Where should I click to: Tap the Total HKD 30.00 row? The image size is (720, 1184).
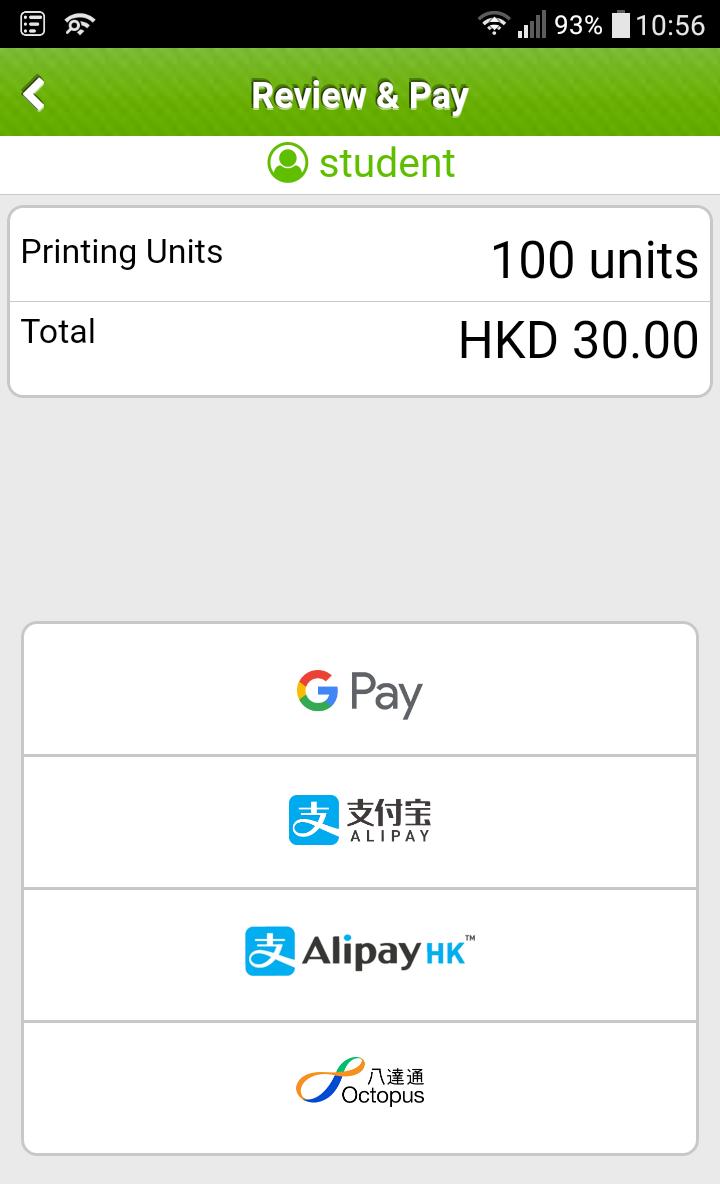[x=360, y=347]
